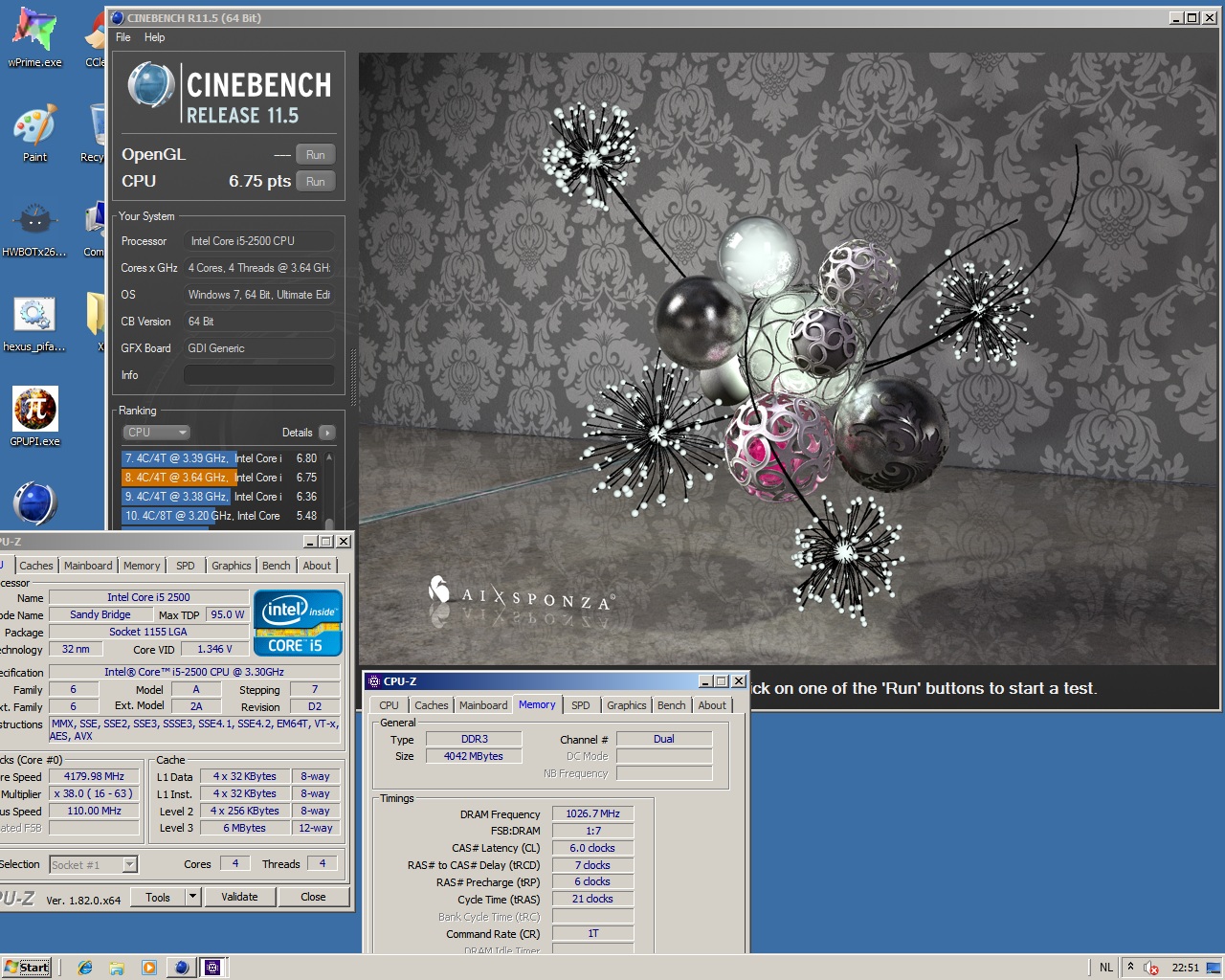Click the DRAM Frequency value 1026.7 MHz
The image size is (1225, 980).
pyautogui.click(x=592, y=813)
